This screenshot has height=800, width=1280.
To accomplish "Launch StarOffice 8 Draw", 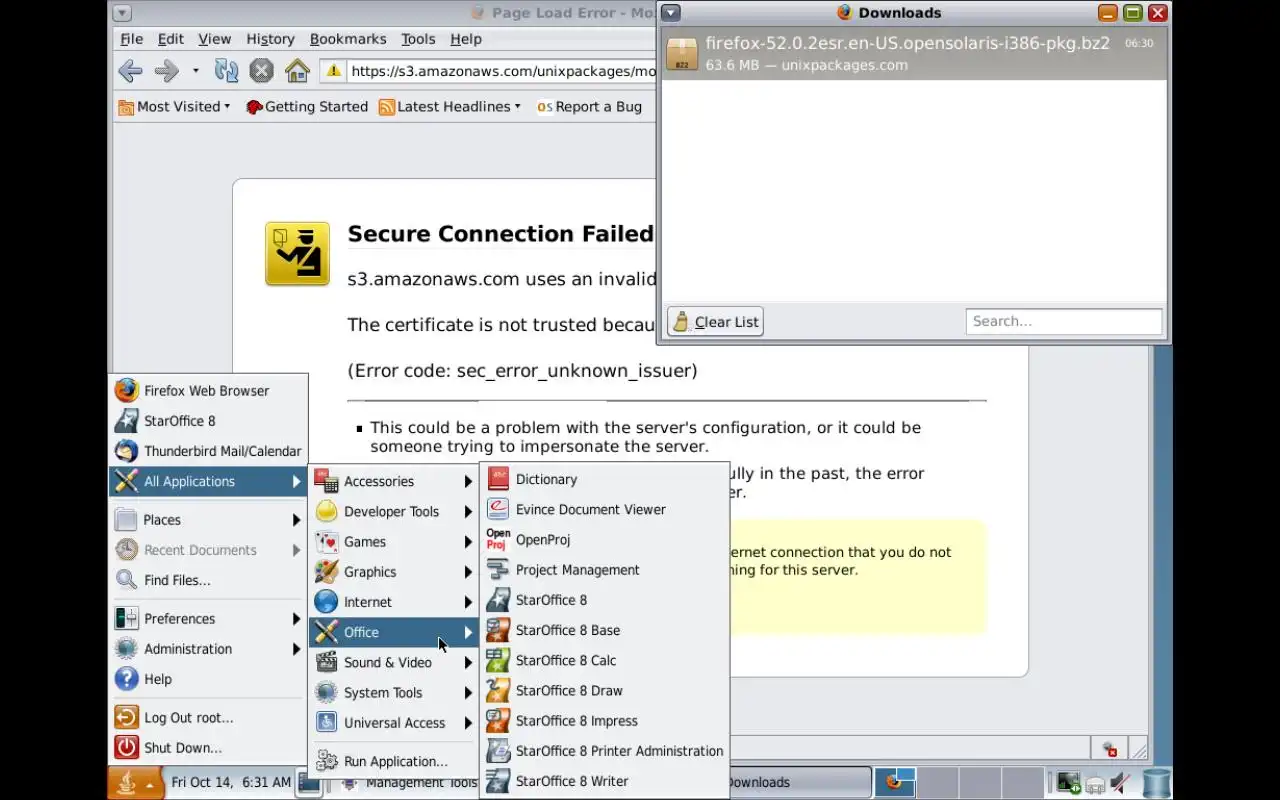I will 605,691.
